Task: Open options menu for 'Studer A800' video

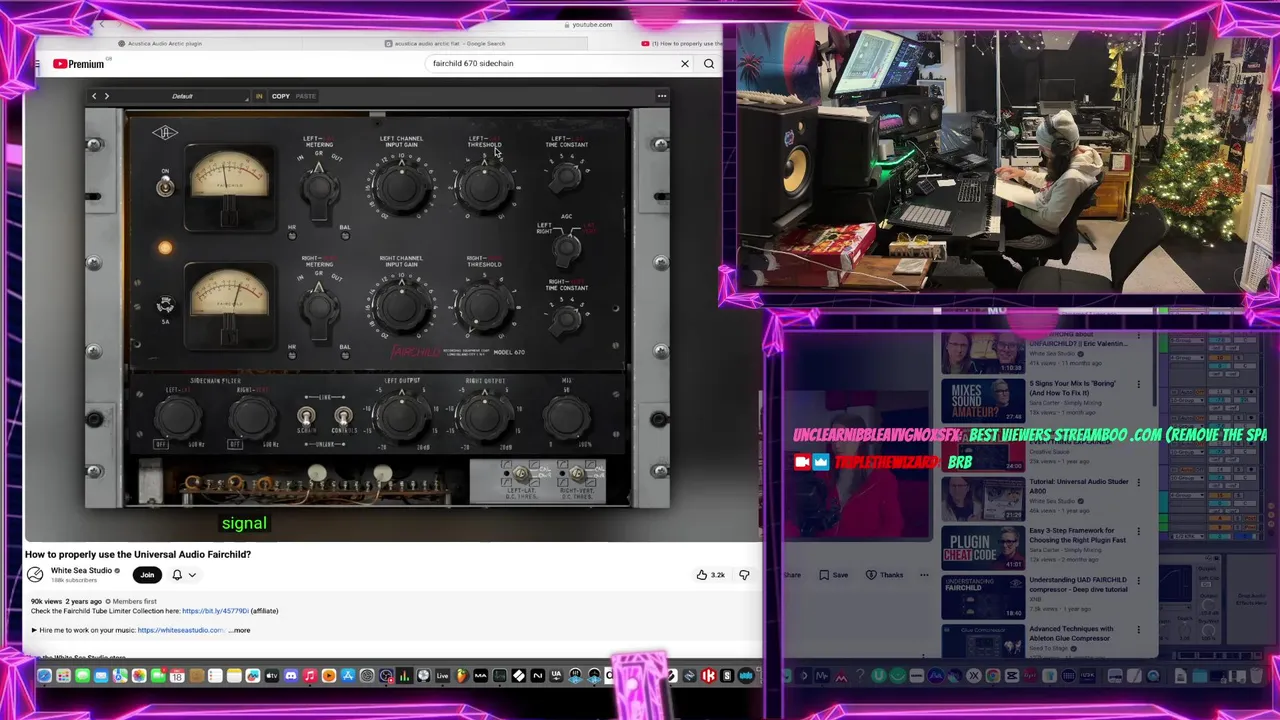Action: point(1138,483)
